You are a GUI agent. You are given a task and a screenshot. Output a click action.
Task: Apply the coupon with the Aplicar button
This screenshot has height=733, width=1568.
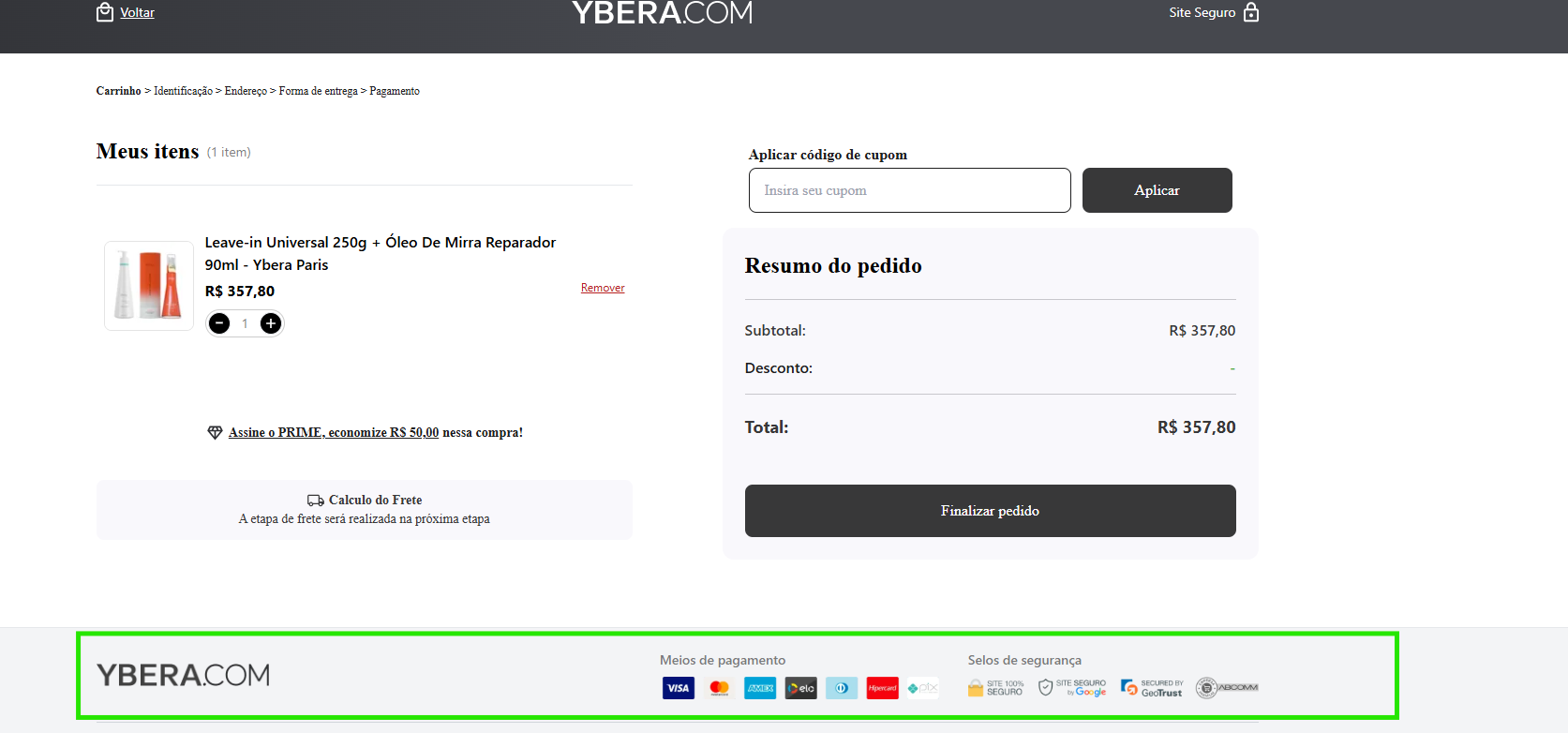[x=1157, y=190]
